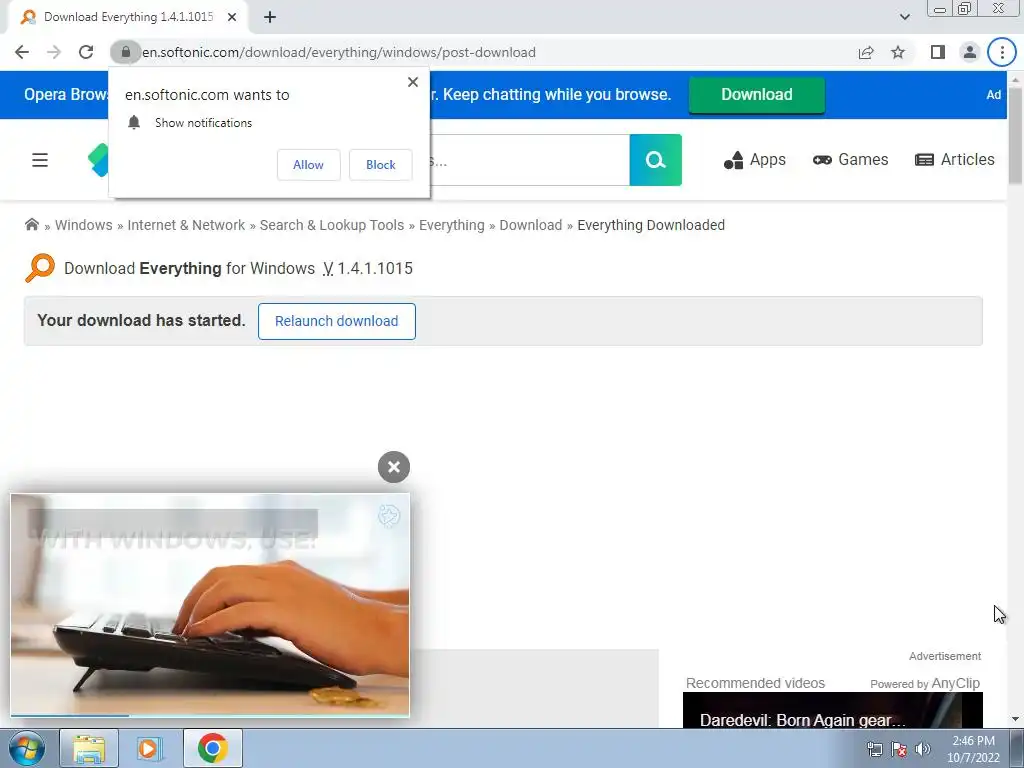The width and height of the screenshot is (1024, 768).
Task: Block notifications from en.softonic.com
Action: (x=381, y=165)
